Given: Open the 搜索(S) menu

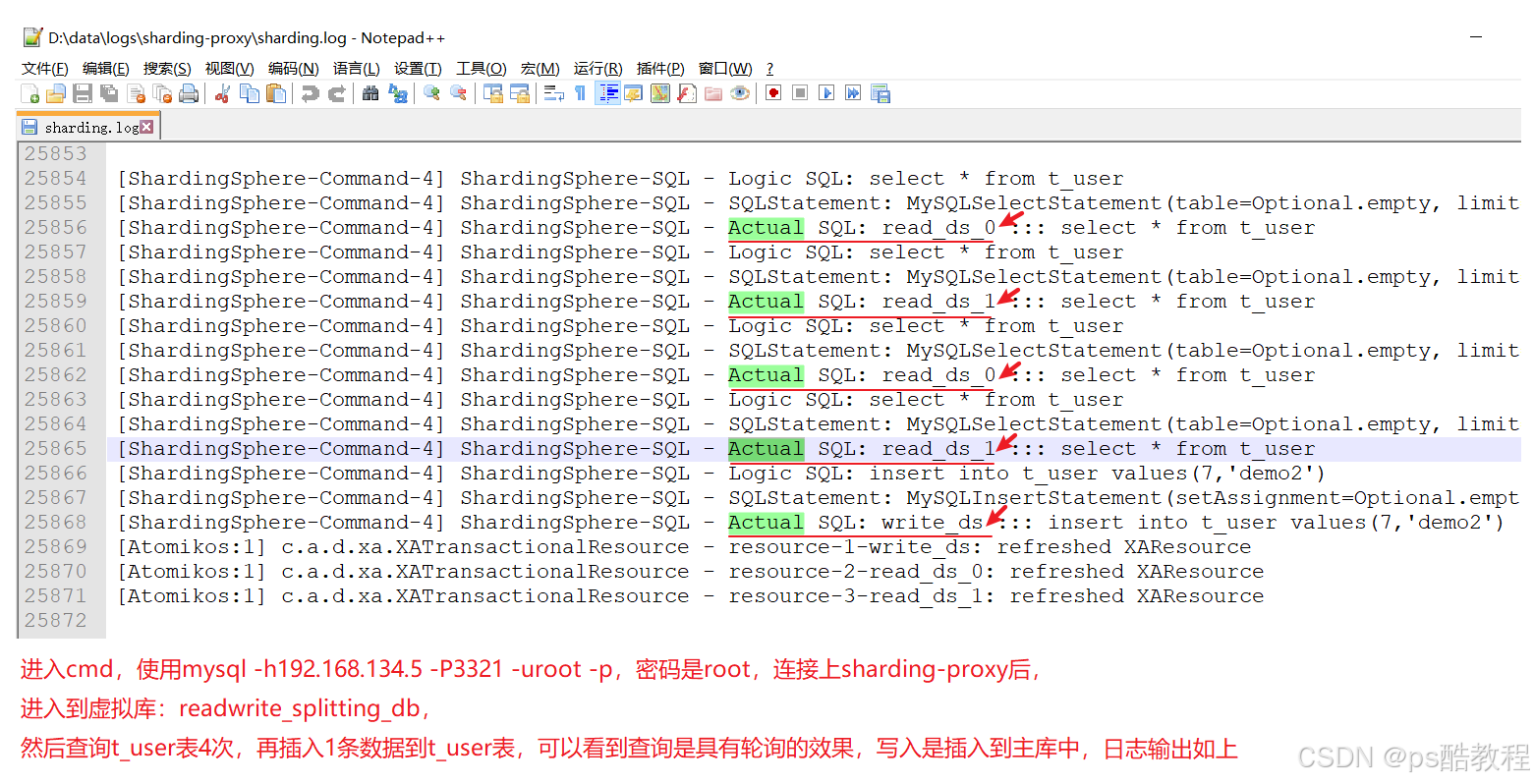Looking at the screenshot, I should point(167,68).
